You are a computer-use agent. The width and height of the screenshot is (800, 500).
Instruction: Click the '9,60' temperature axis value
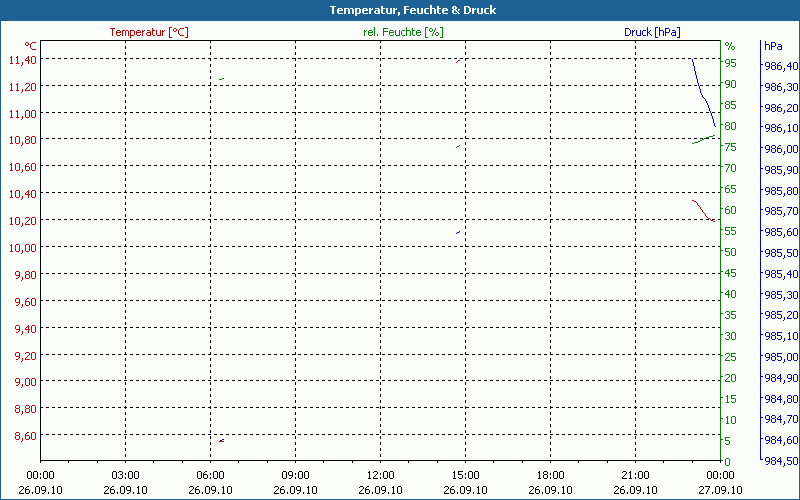click(x=26, y=302)
